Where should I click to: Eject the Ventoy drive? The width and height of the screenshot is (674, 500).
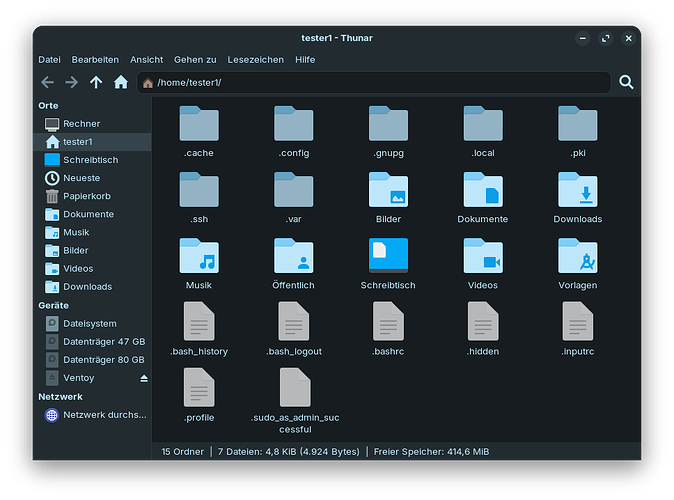click(x=144, y=378)
